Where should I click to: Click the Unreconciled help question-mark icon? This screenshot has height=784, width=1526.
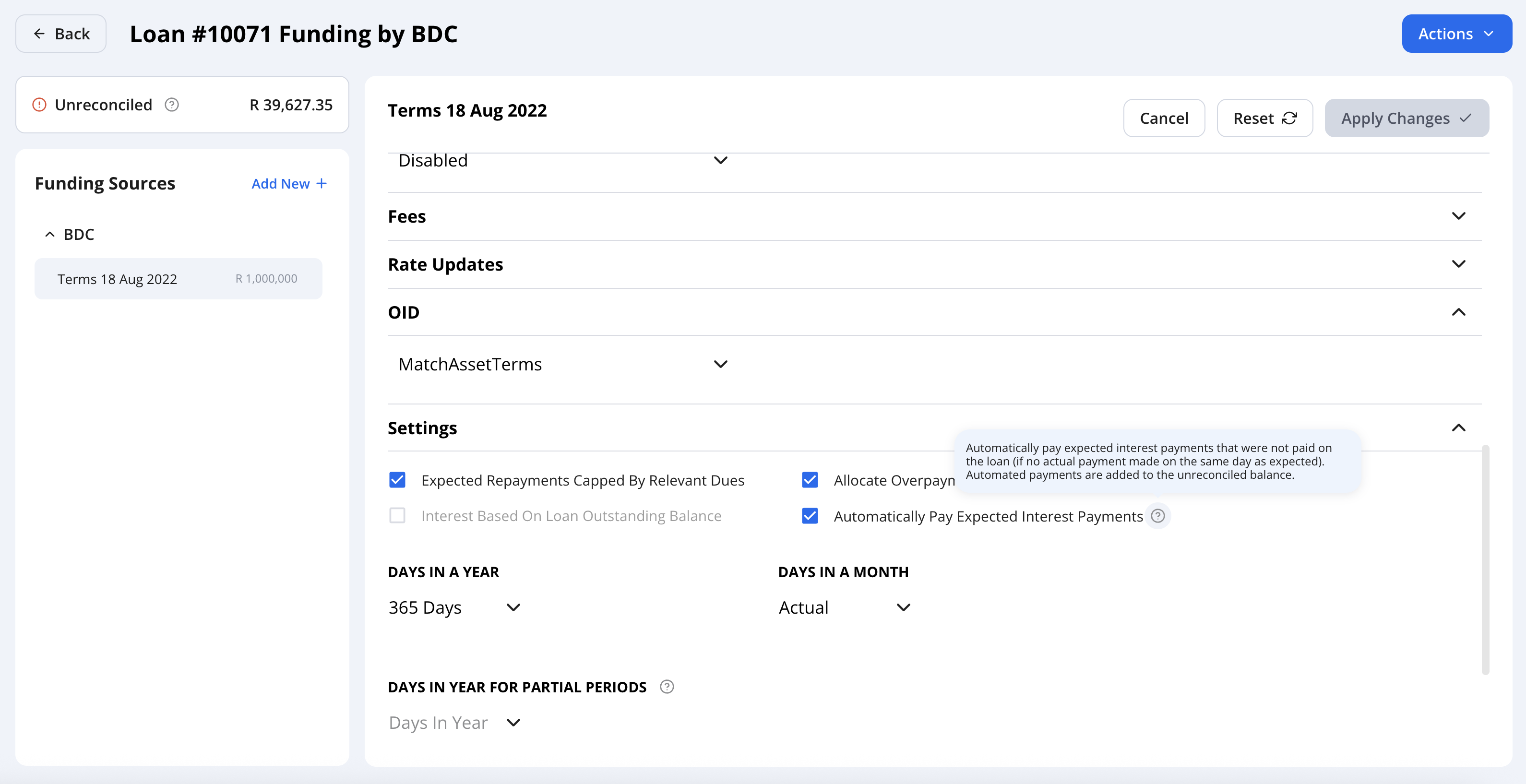(x=172, y=105)
